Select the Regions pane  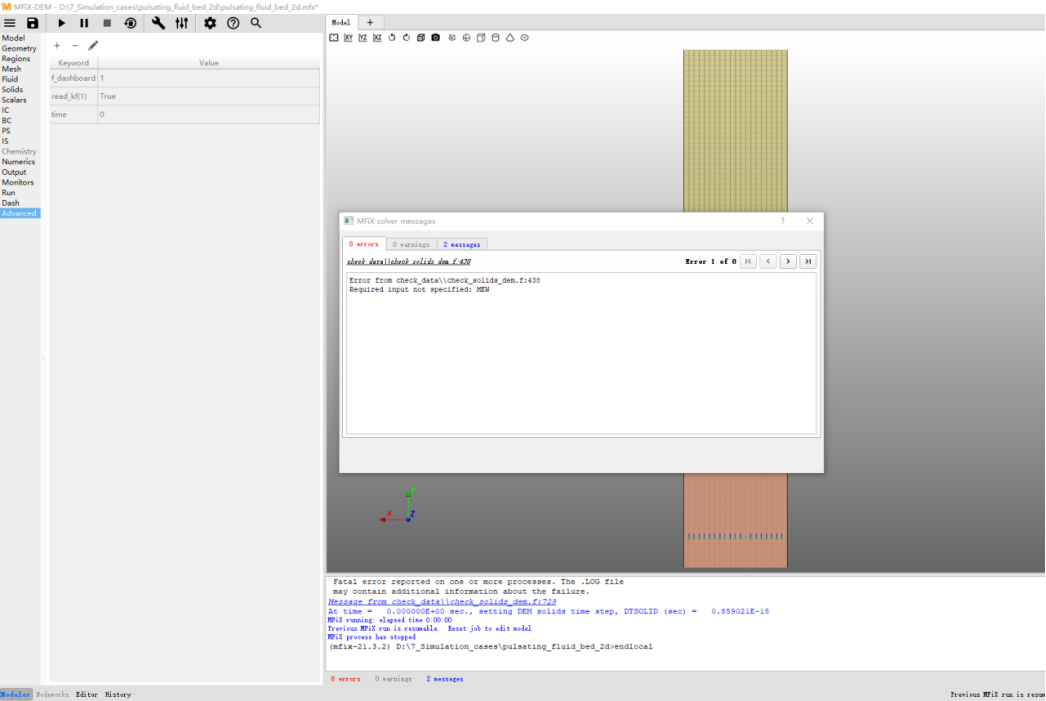(x=16, y=59)
